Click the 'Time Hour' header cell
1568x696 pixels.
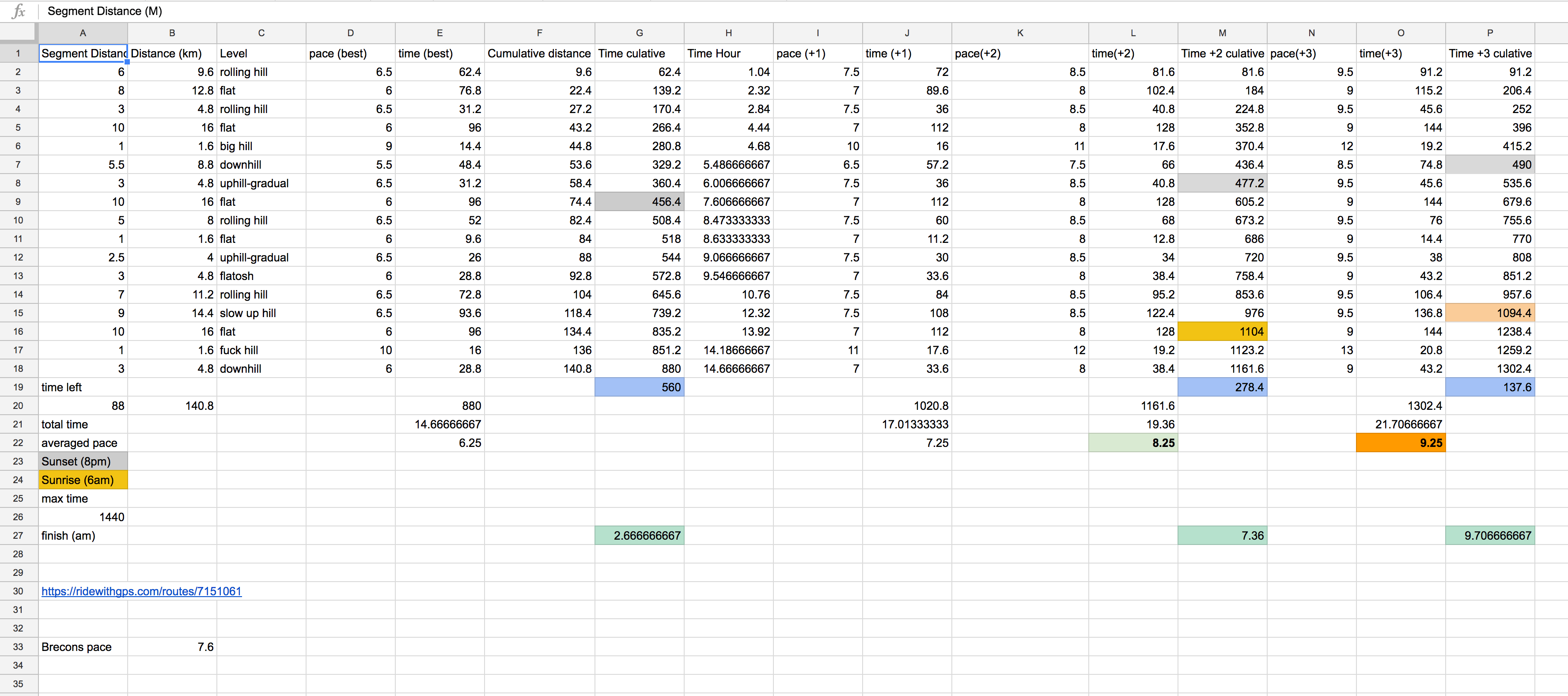729,53
